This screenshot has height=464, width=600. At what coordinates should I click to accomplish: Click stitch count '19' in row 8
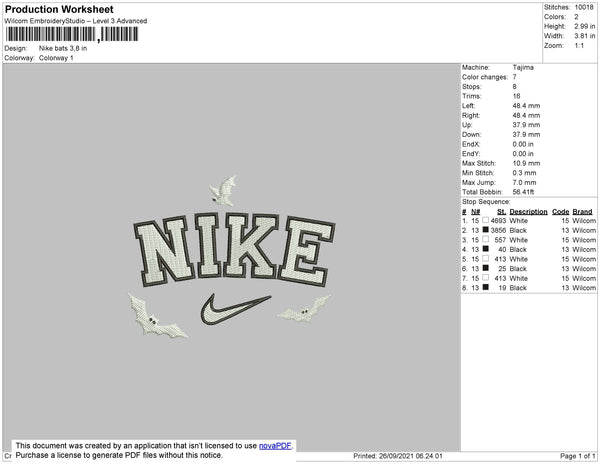click(502, 288)
